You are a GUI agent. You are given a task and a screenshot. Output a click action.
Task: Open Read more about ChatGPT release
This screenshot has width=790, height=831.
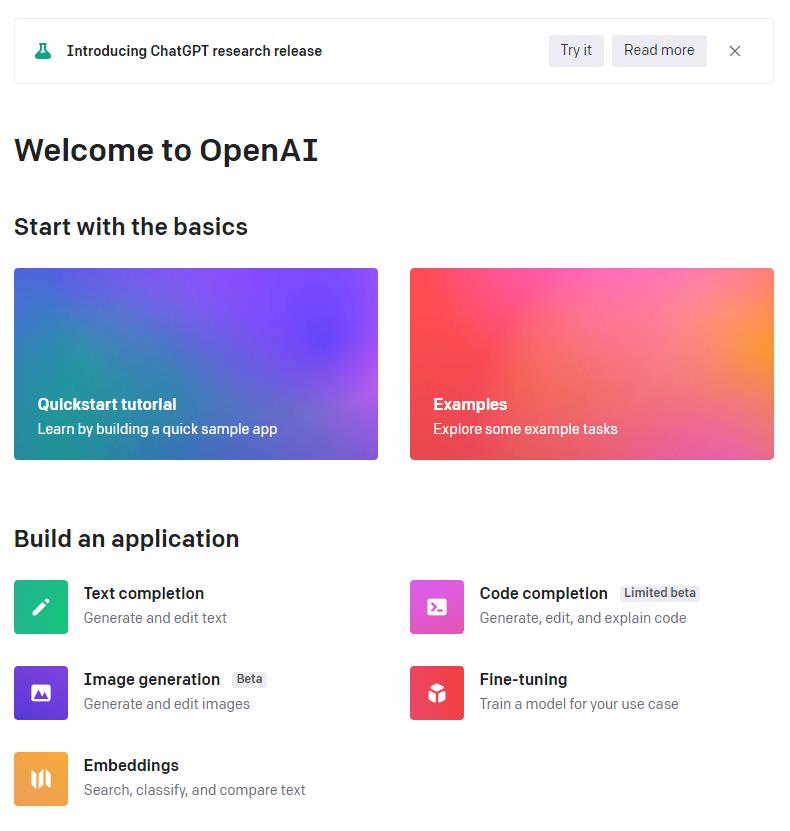coord(659,50)
